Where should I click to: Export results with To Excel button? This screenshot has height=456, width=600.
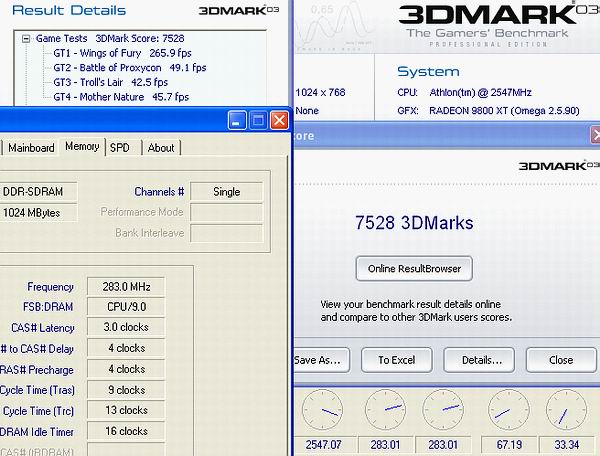tap(396, 360)
